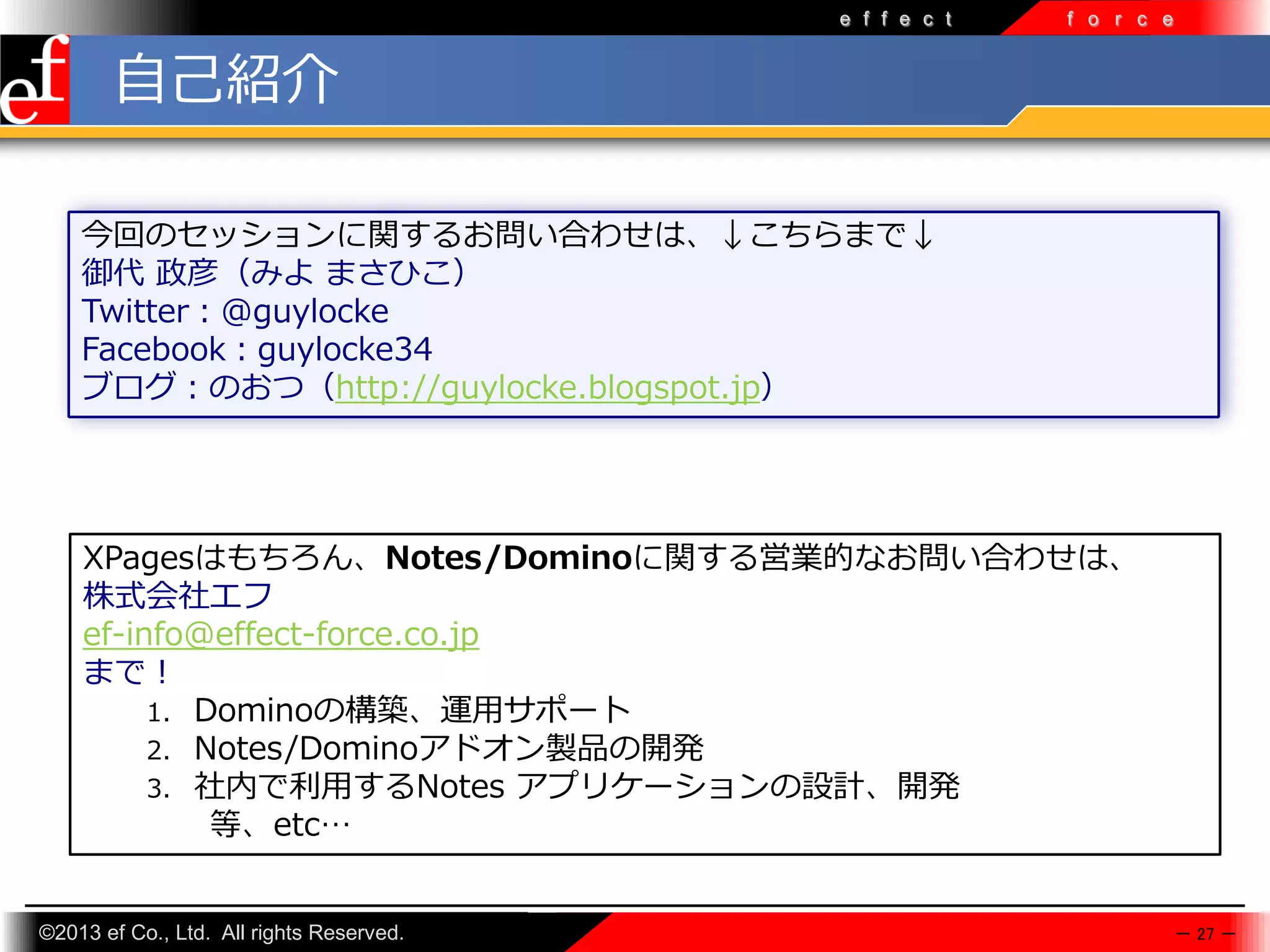This screenshot has width=1270, height=952.
Task: Click the page number 27
Action: 1206,934
